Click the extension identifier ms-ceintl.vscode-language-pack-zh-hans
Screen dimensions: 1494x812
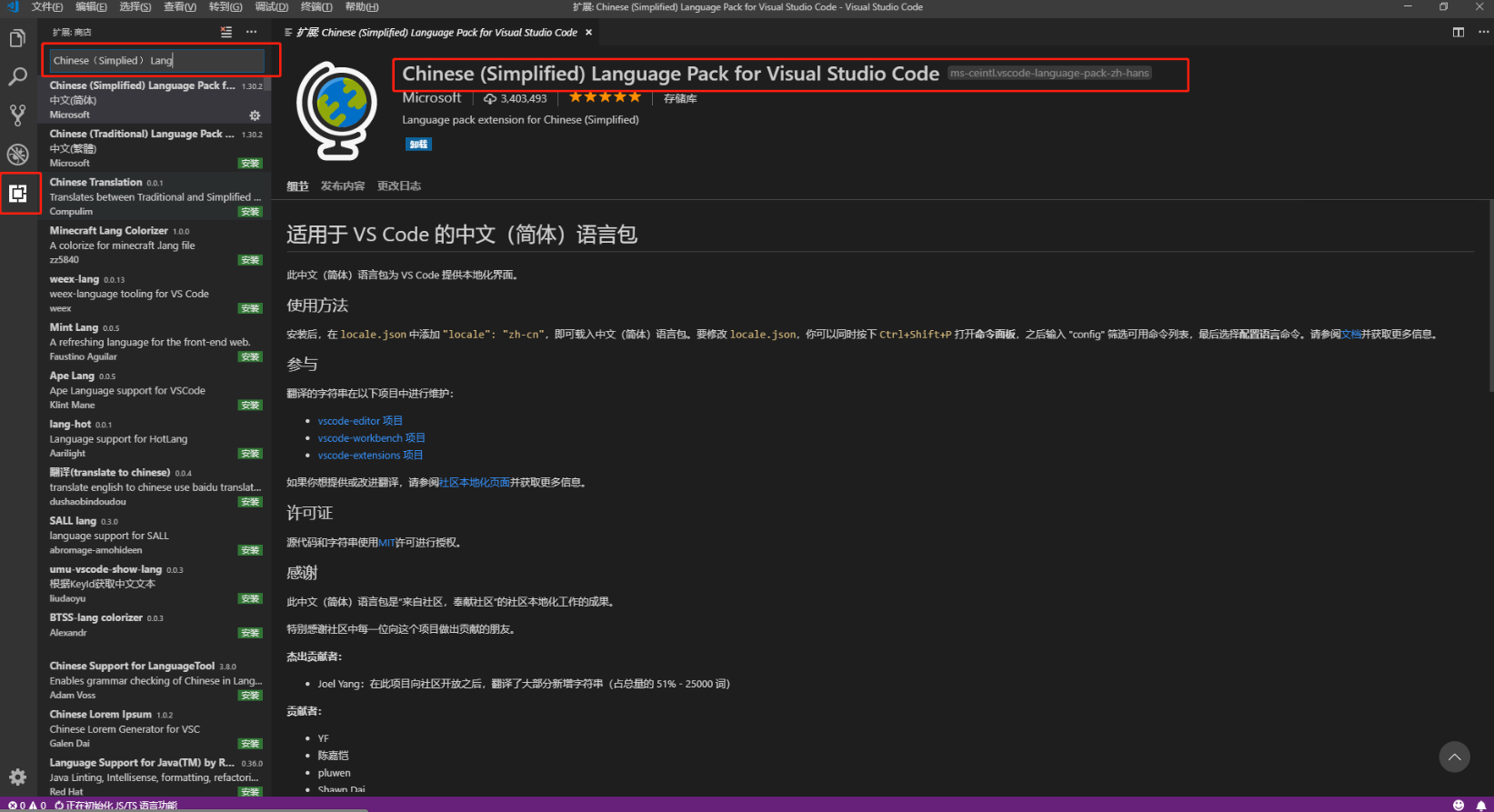pyautogui.click(x=1050, y=73)
